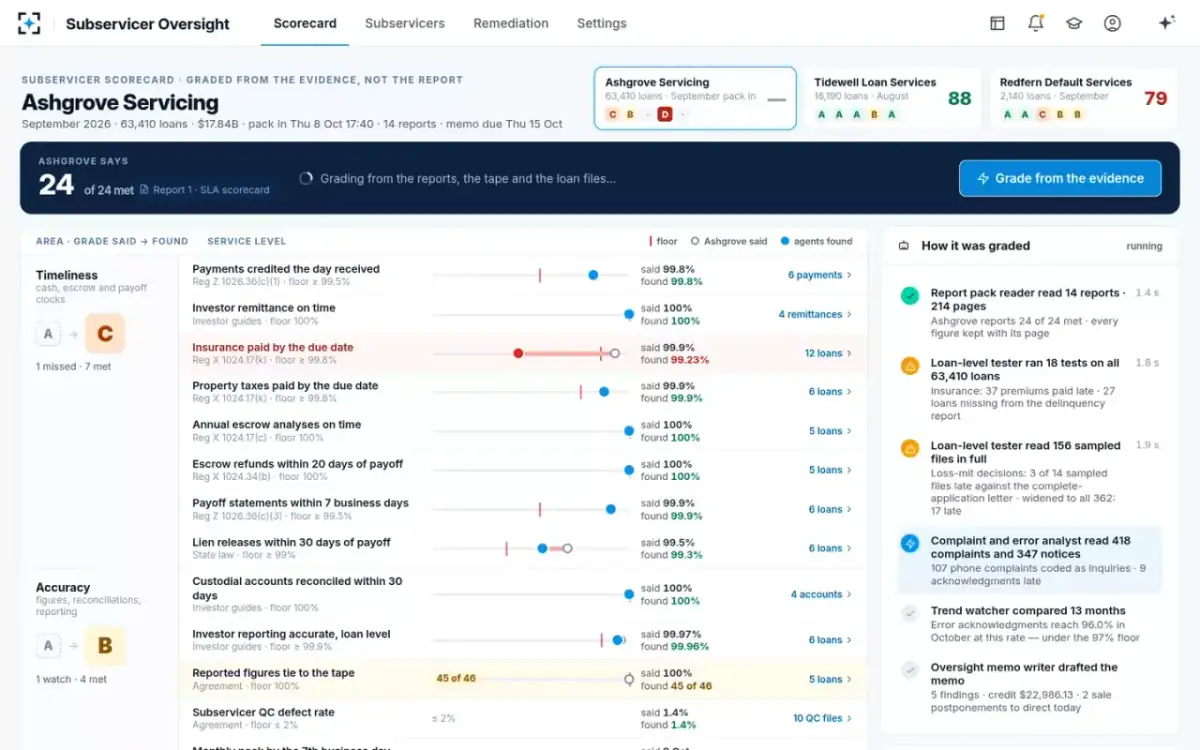The height and width of the screenshot is (750, 1200).
Task: Click the 24 of 24 met figure
Action: [x=86, y=185]
